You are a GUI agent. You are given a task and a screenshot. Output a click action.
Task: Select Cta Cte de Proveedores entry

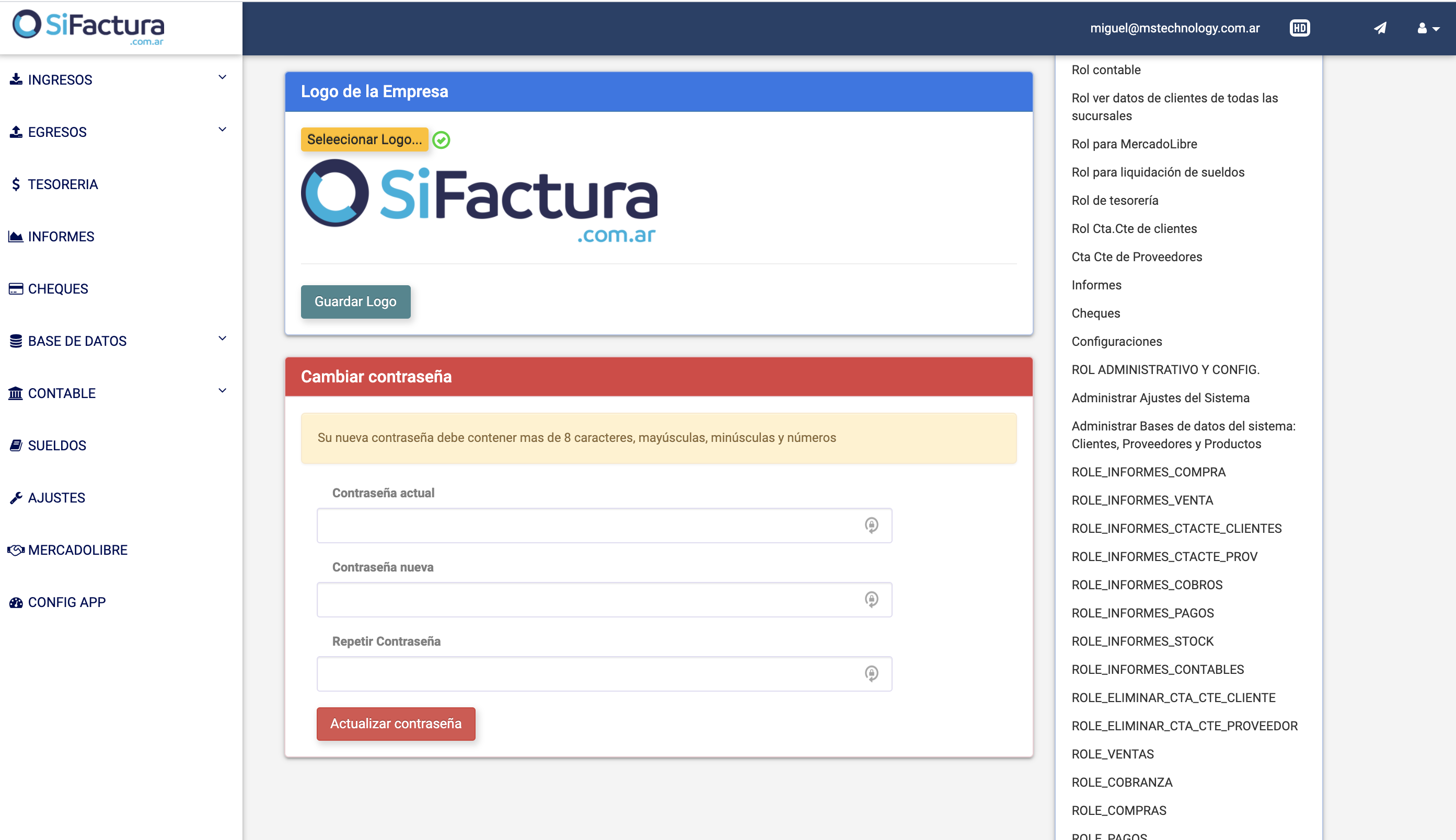[1136, 256]
